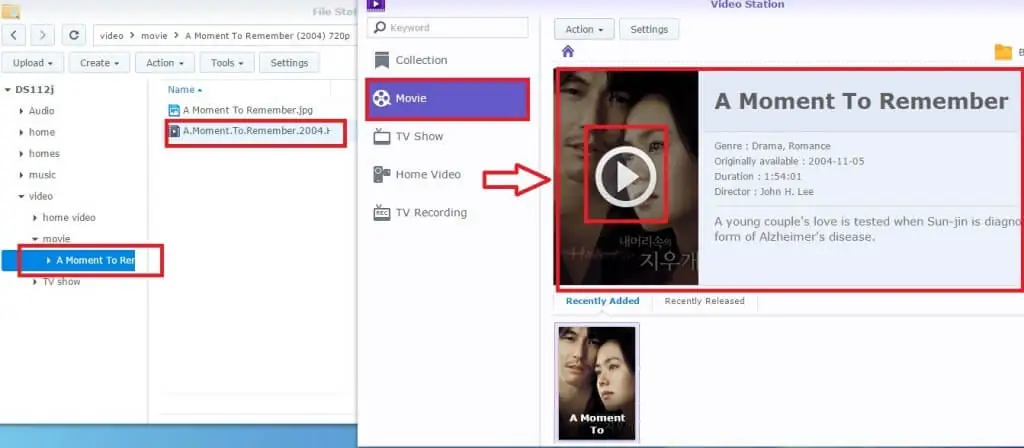The image size is (1024, 448).
Task: Click the 'Duration : 1:54:01' text
Action: tap(758, 176)
